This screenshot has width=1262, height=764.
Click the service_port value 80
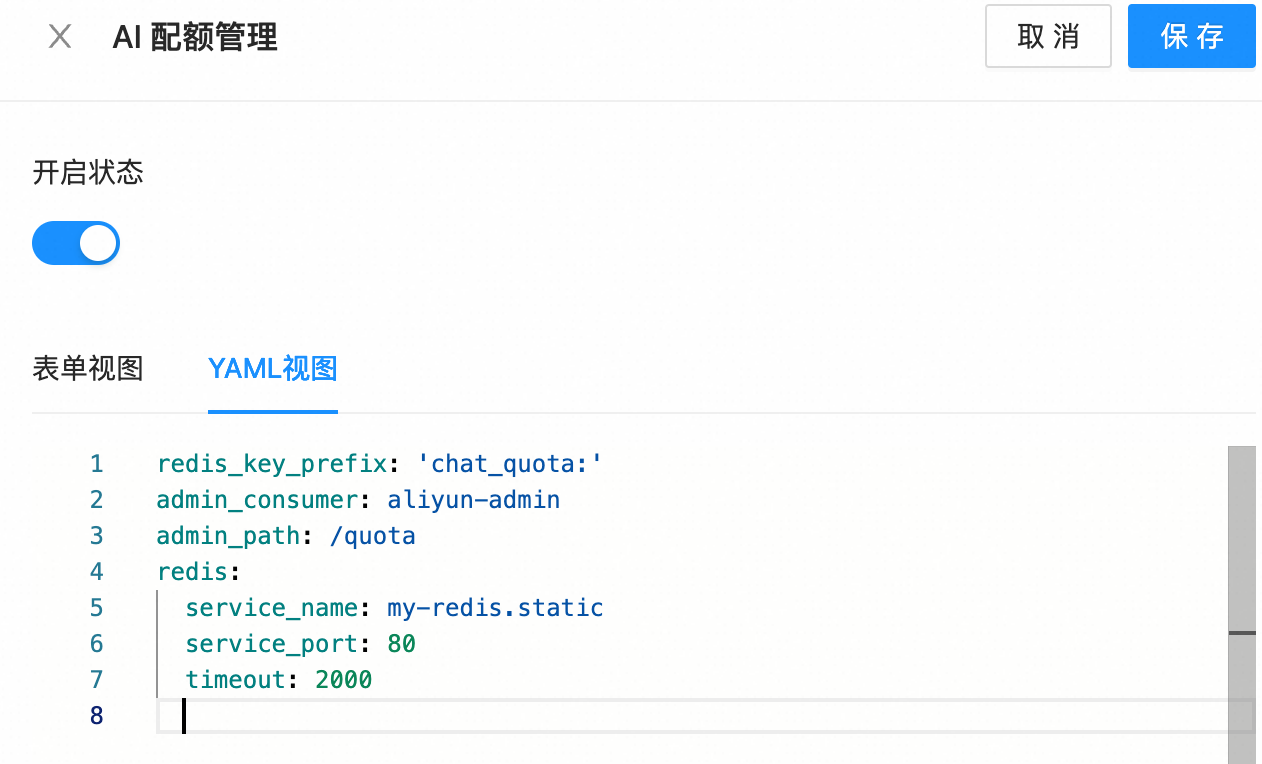coord(401,644)
